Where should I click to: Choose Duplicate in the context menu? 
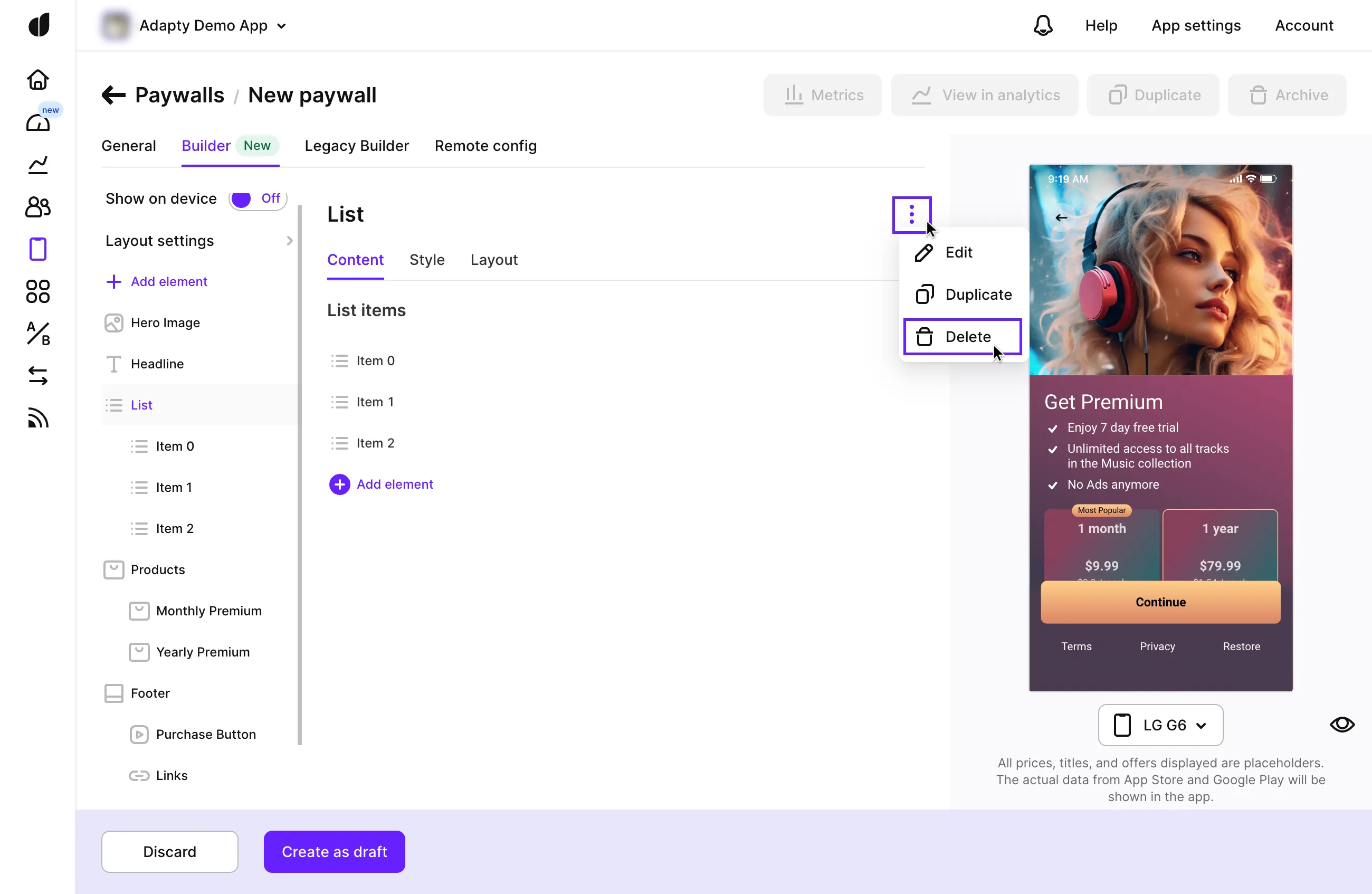click(978, 294)
